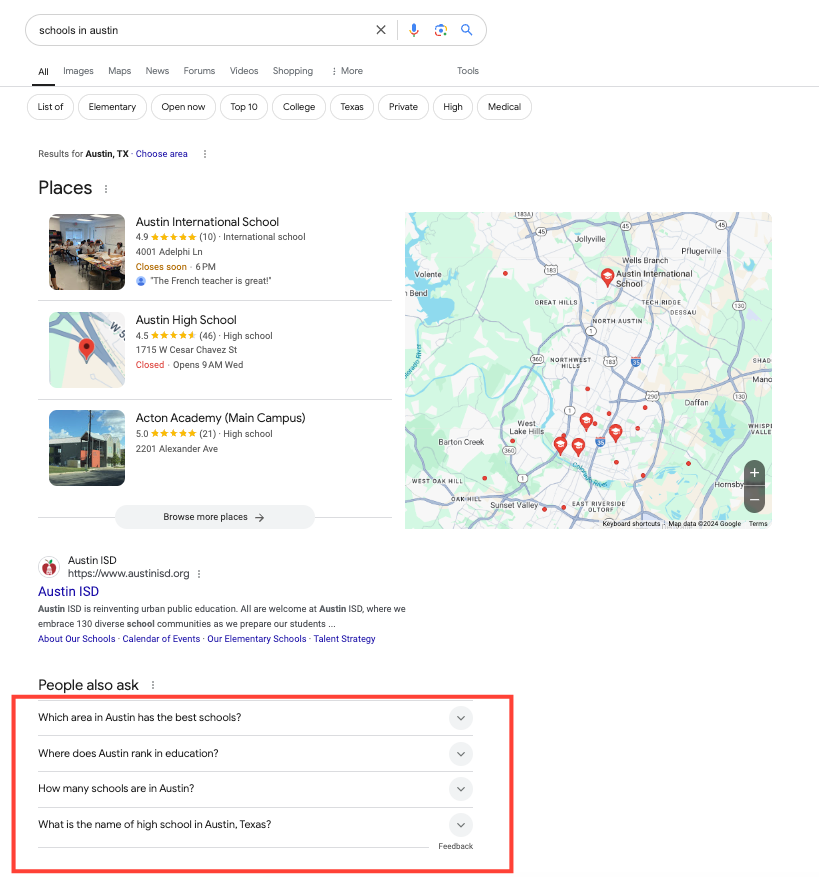Expand the More search categories menu

[x=347, y=71]
